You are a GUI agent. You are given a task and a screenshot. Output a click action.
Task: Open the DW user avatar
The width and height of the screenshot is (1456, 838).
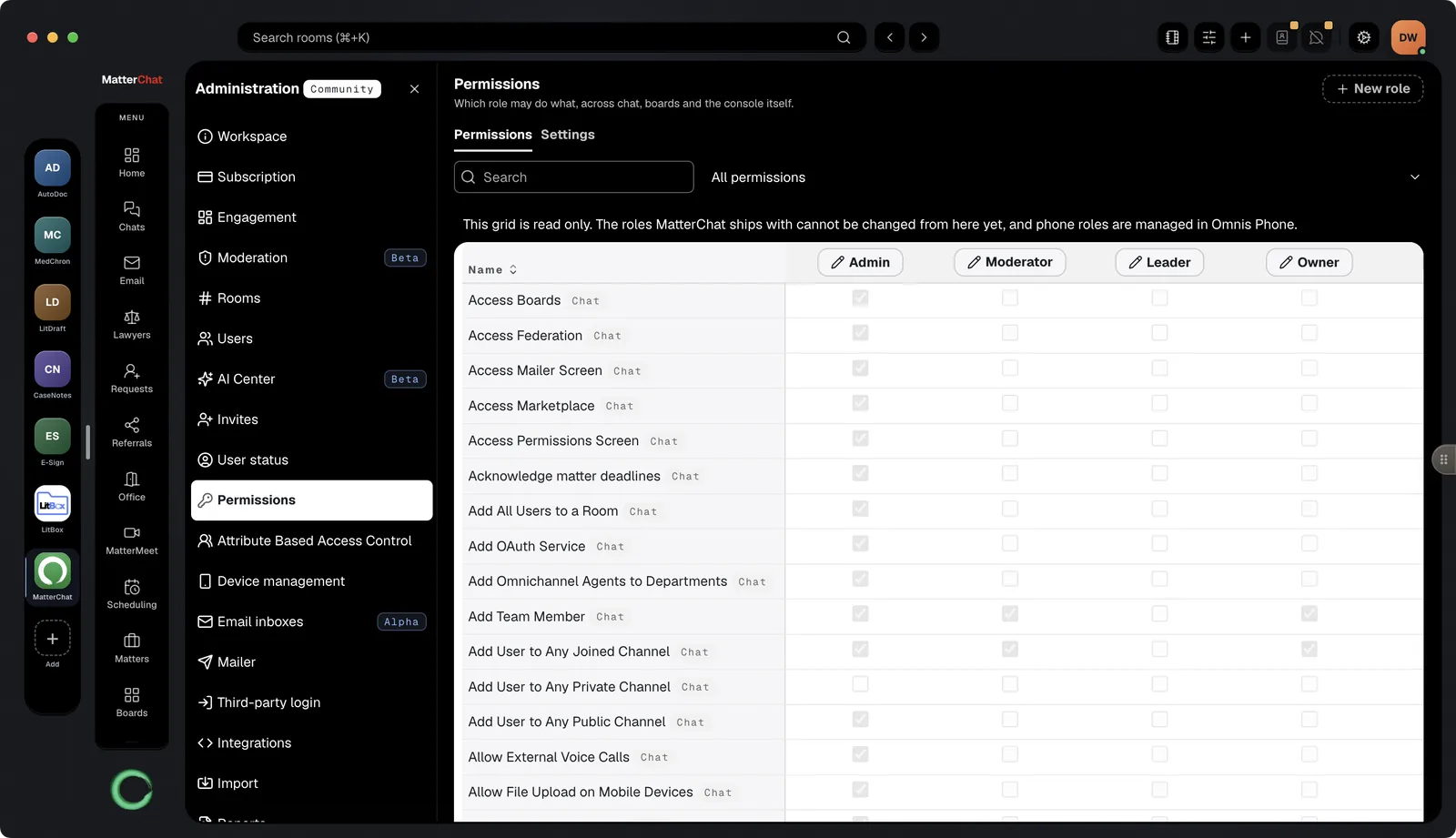click(x=1408, y=37)
